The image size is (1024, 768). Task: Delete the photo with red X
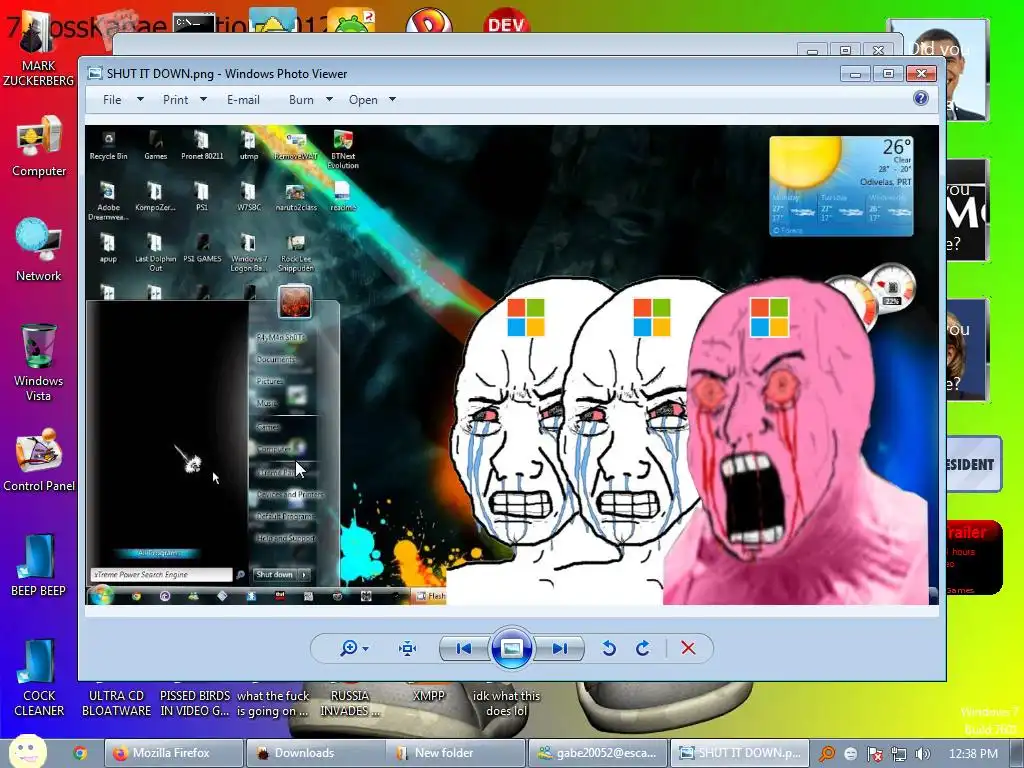click(688, 648)
